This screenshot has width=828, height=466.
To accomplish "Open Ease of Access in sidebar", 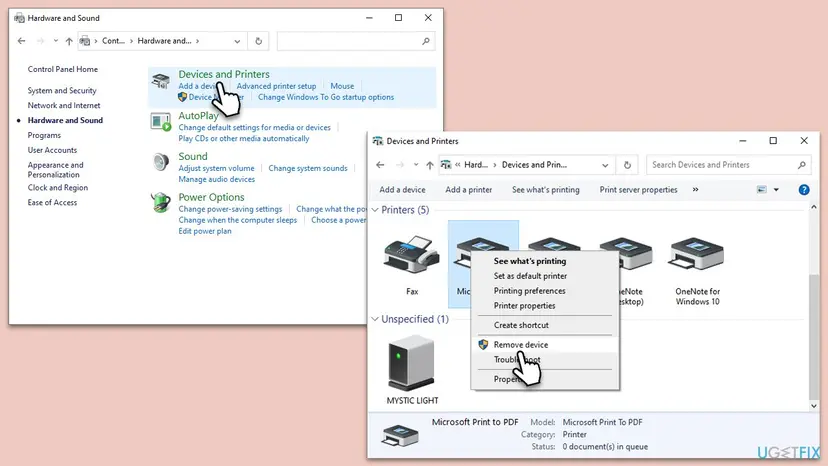I will tap(52, 202).
